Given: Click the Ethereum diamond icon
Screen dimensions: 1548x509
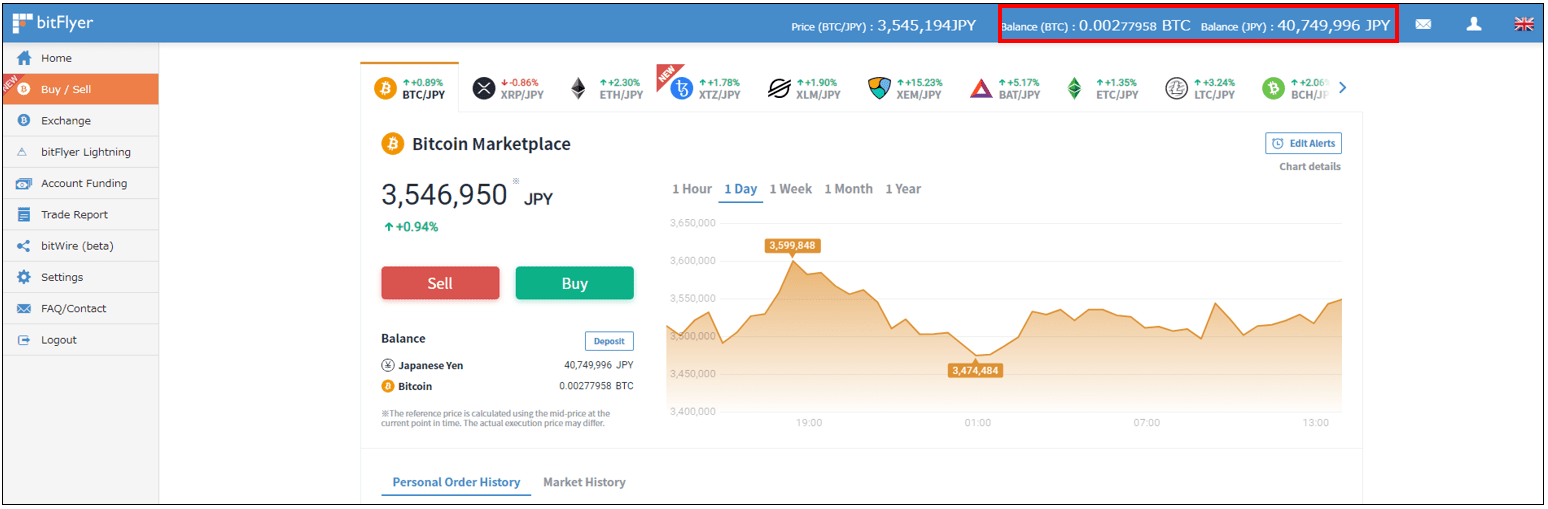Looking at the screenshot, I should pyautogui.click(x=578, y=89).
